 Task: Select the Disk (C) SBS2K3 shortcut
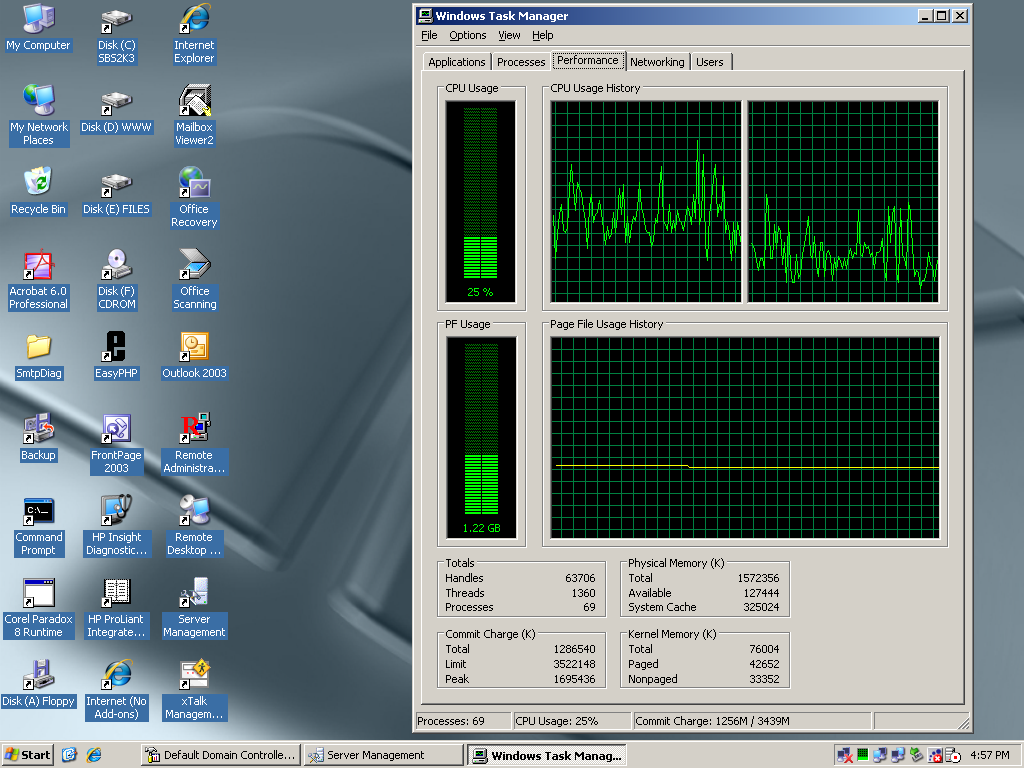[x=116, y=35]
